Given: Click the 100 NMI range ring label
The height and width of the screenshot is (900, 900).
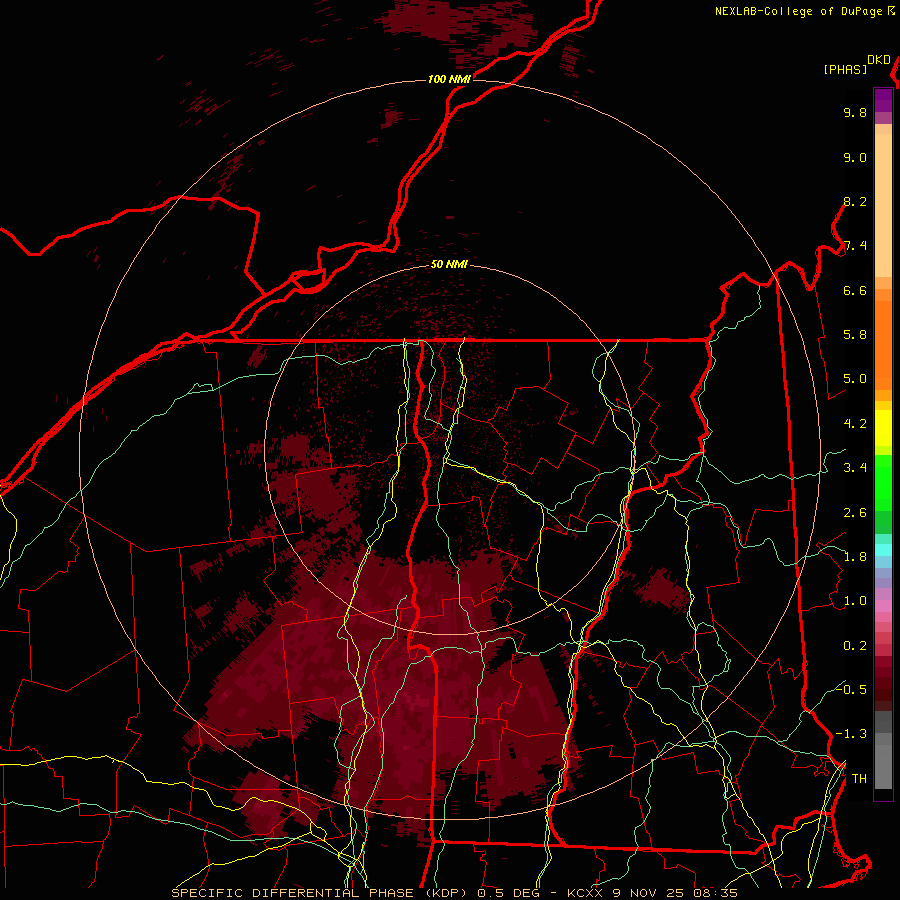Looking at the screenshot, I should click(449, 79).
